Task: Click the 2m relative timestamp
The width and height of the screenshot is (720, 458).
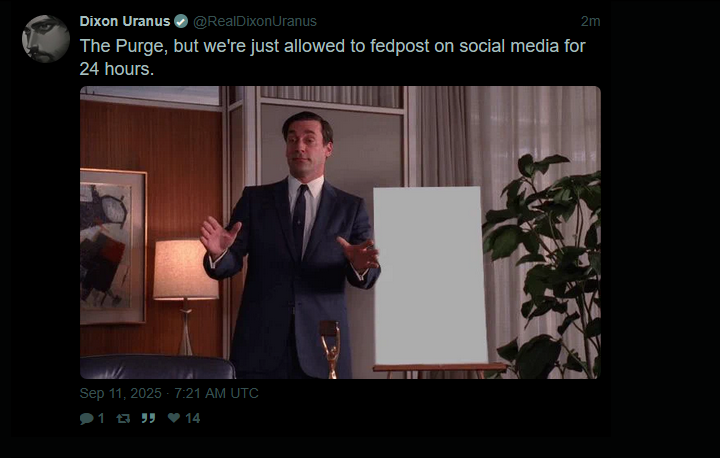Action: [x=591, y=21]
